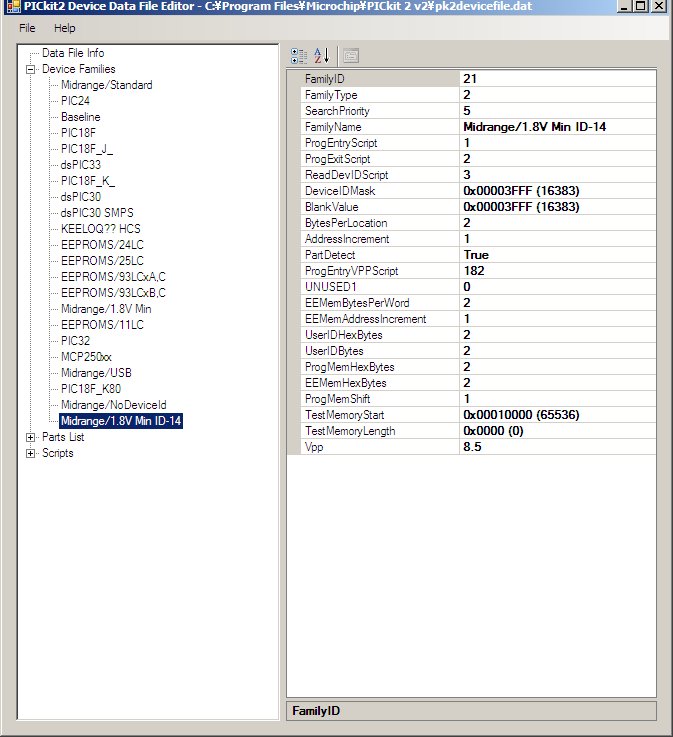Viewport: 673px width, 737px height.
Task: Select the EEPROMS/11LC family
Action: pos(102,325)
